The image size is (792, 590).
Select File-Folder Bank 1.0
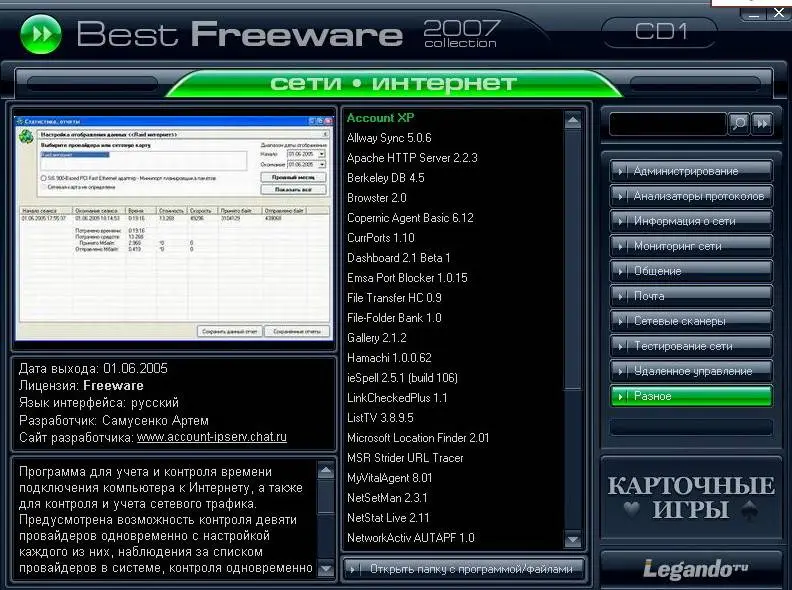394,318
